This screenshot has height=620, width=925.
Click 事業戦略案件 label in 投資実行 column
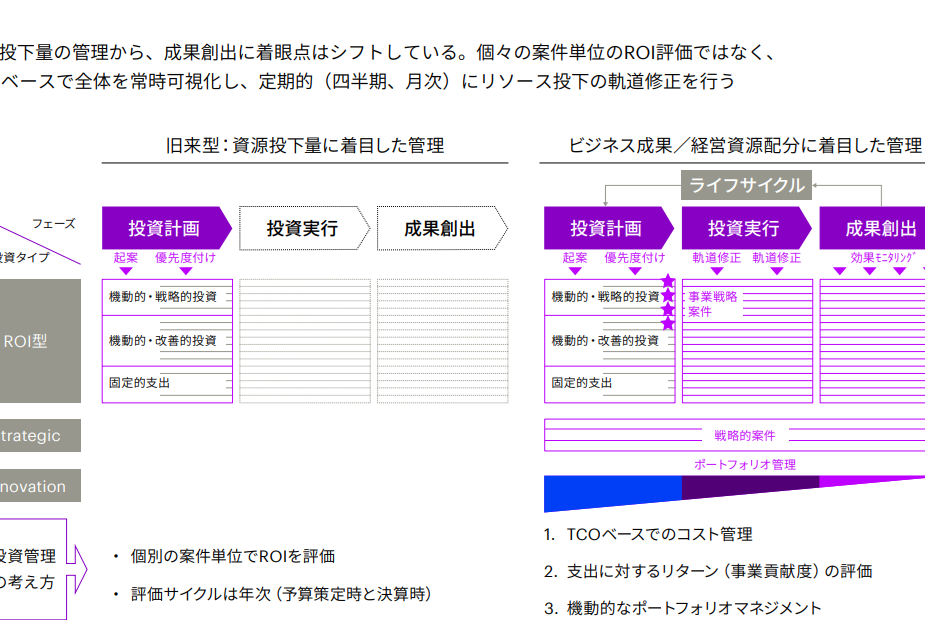713,304
